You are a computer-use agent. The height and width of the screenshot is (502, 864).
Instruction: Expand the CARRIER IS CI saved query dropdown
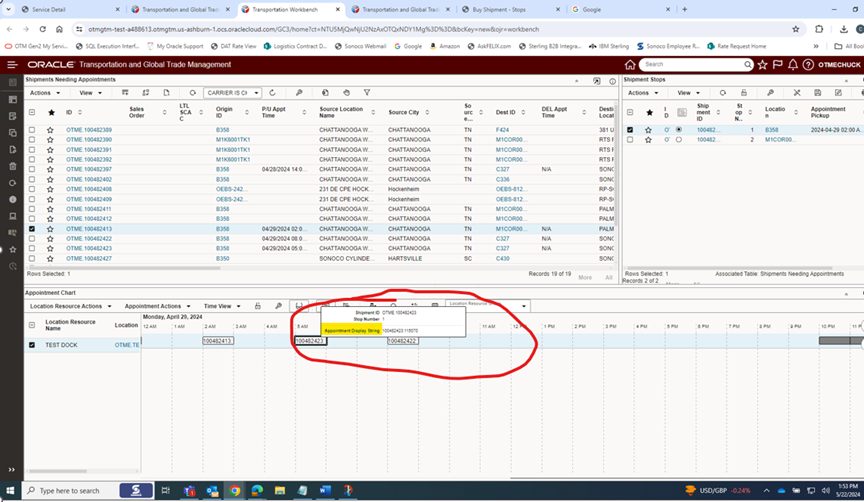[255, 93]
